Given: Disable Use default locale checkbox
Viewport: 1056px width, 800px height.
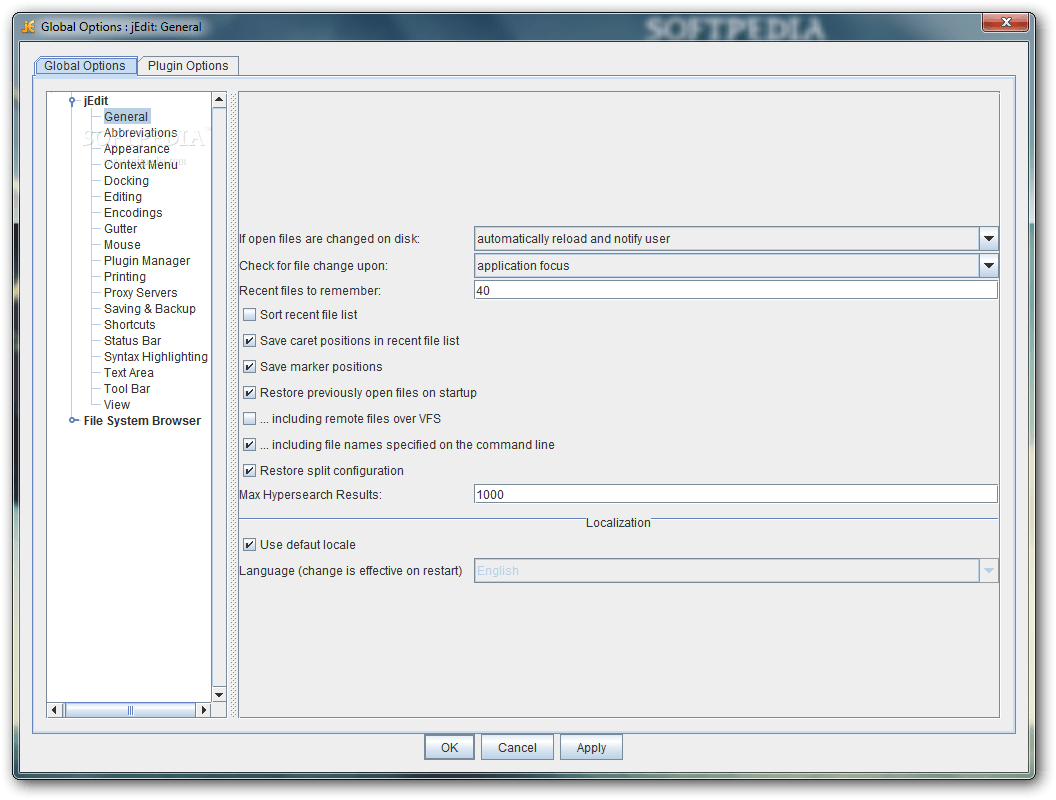Looking at the screenshot, I should pos(249,545).
